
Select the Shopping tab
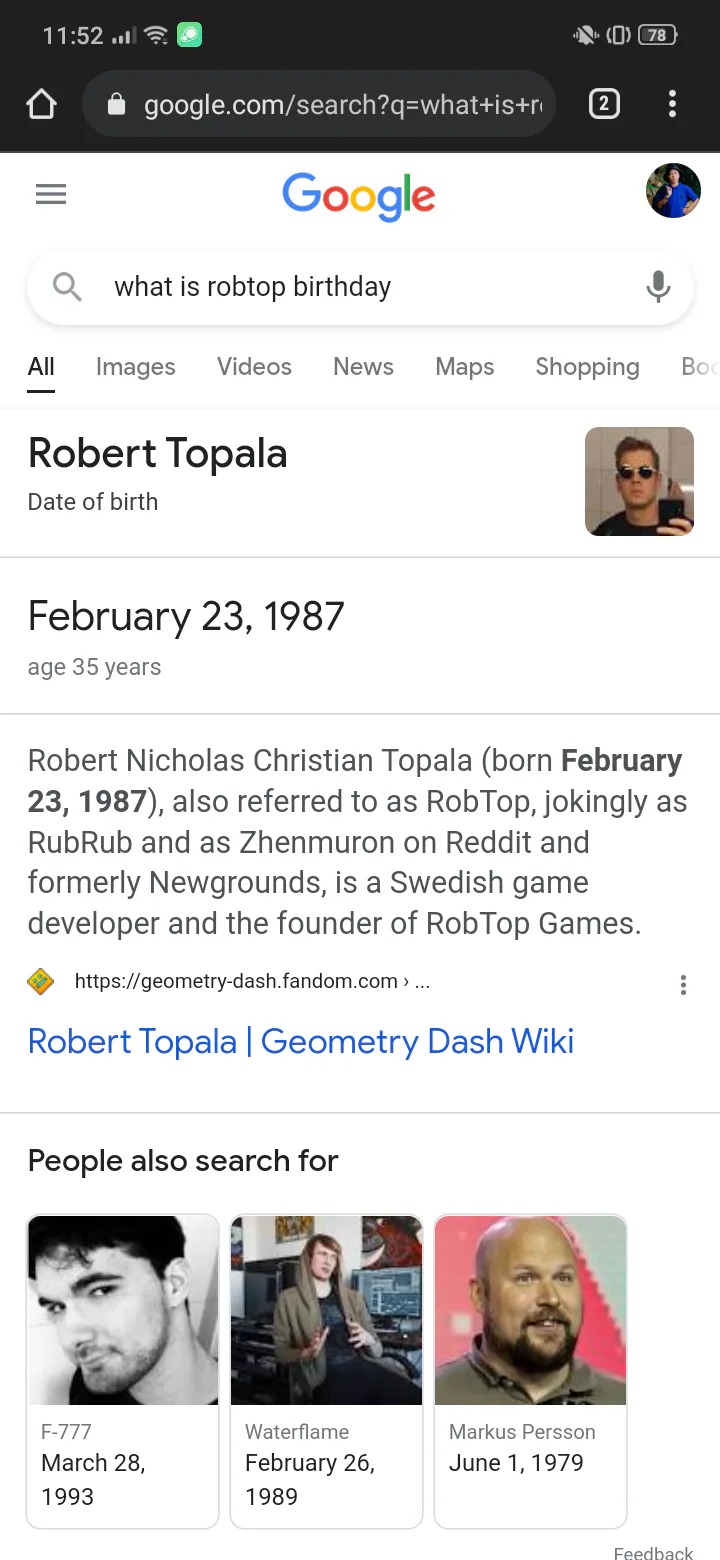[x=587, y=367]
